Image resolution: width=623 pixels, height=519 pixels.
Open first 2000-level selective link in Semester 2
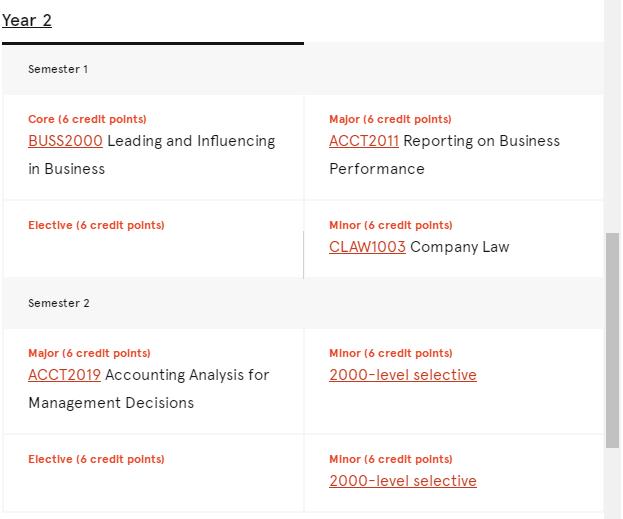[402, 375]
